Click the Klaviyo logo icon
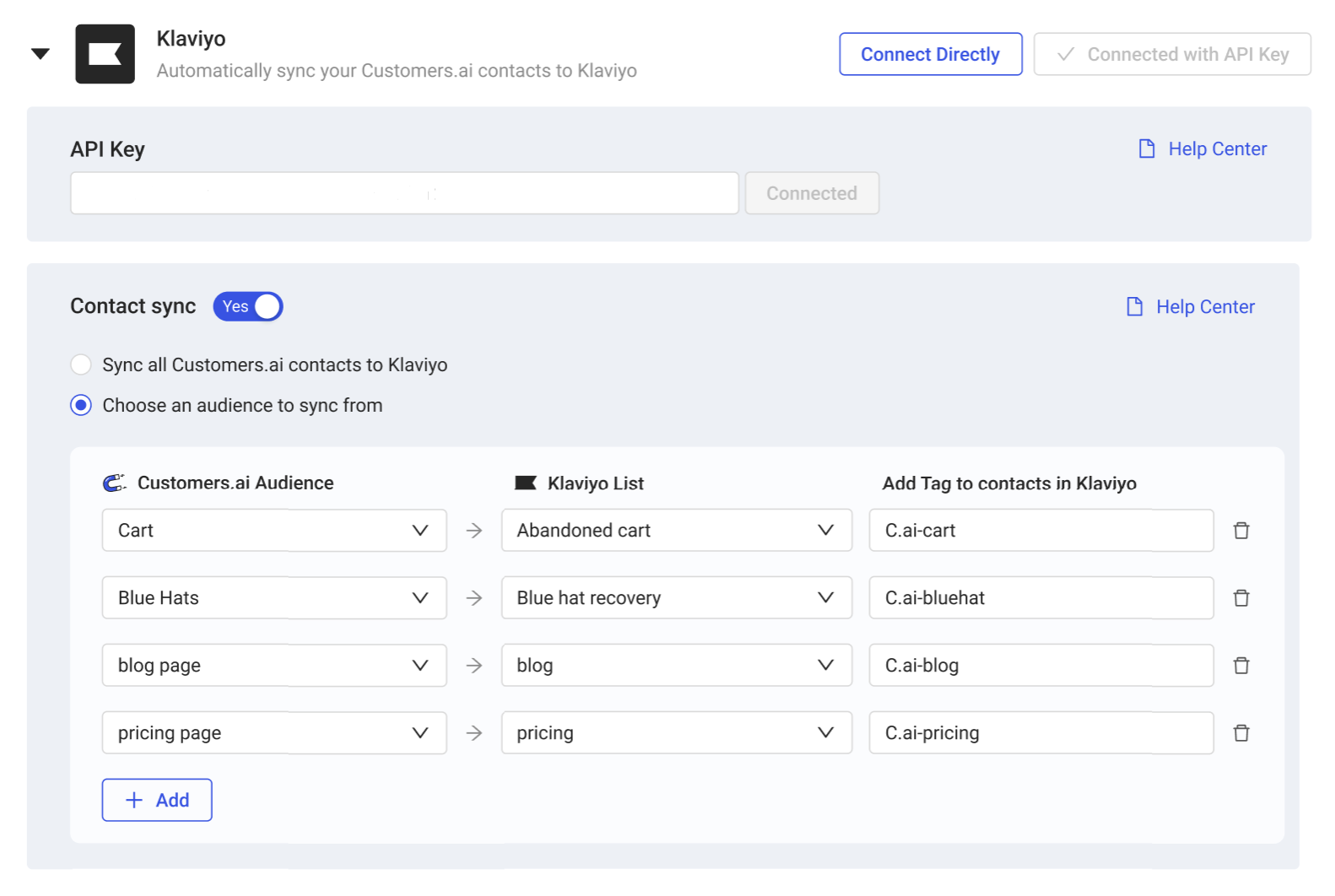Screen dimensions: 1335x896 coord(105,54)
